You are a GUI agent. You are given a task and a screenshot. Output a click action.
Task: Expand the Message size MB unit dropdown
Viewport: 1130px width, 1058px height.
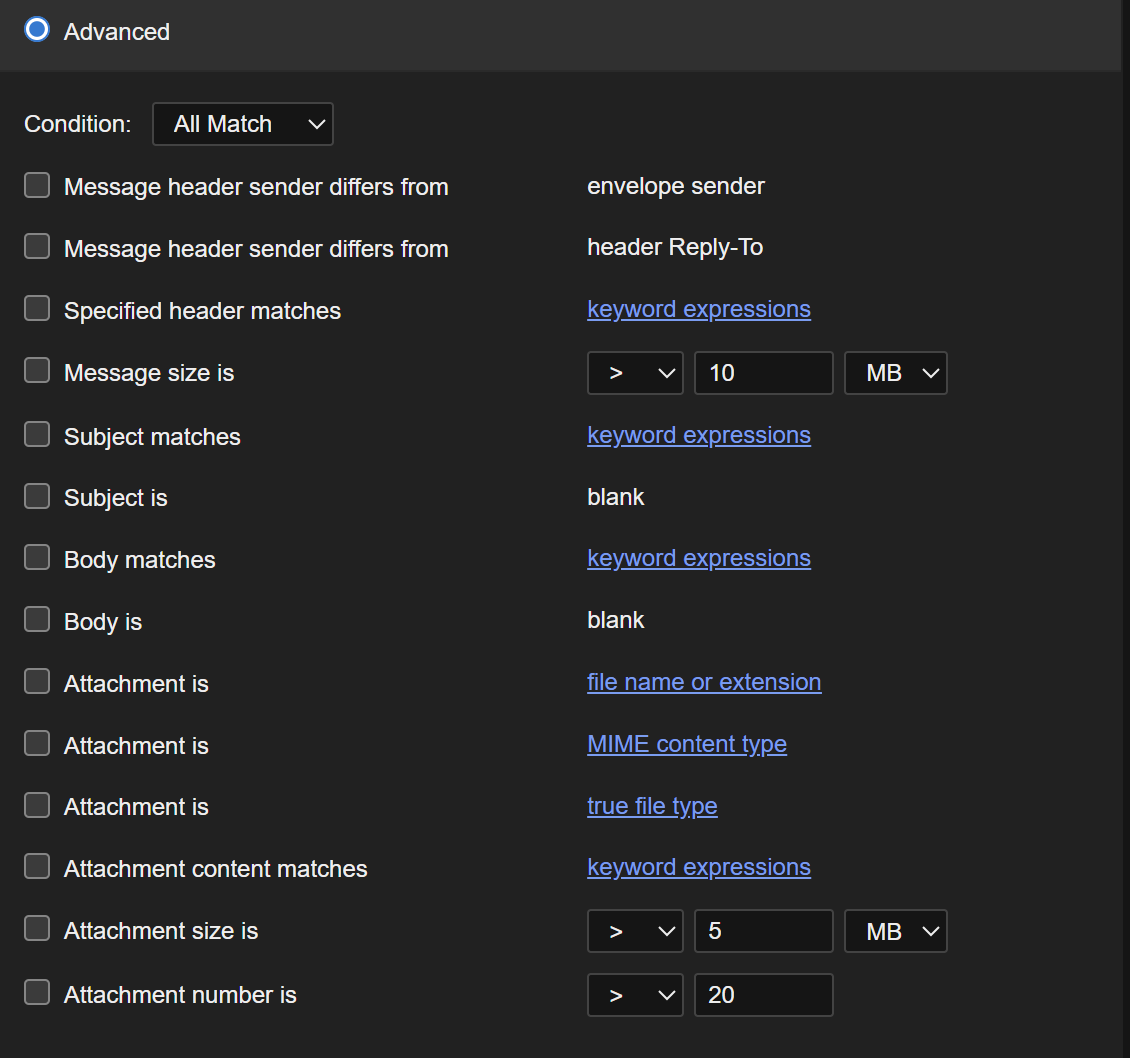point(896,373)
